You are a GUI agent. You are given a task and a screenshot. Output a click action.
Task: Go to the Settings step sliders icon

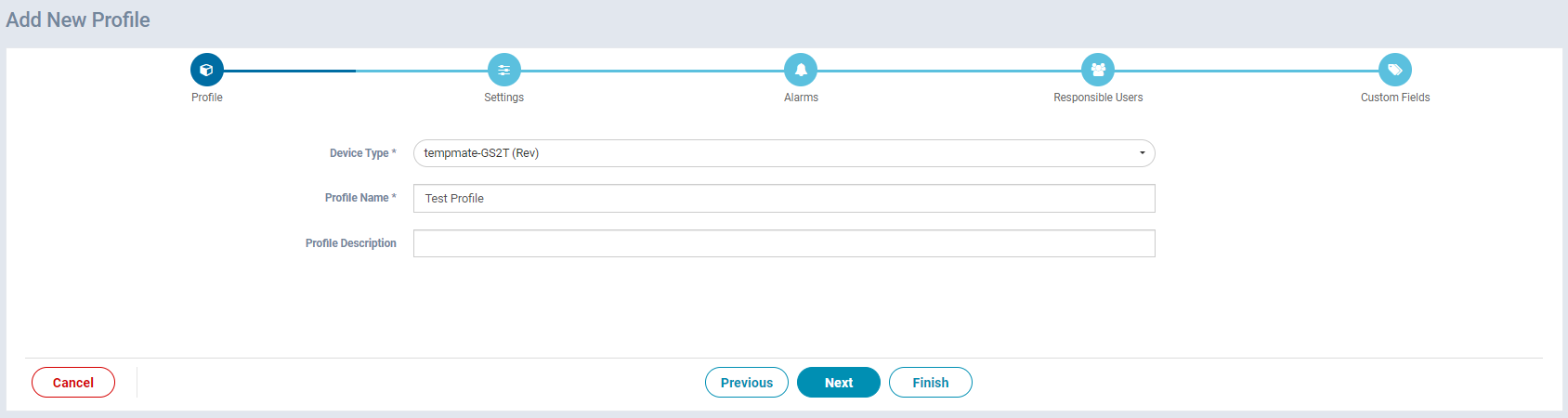[x=504, y=70]
